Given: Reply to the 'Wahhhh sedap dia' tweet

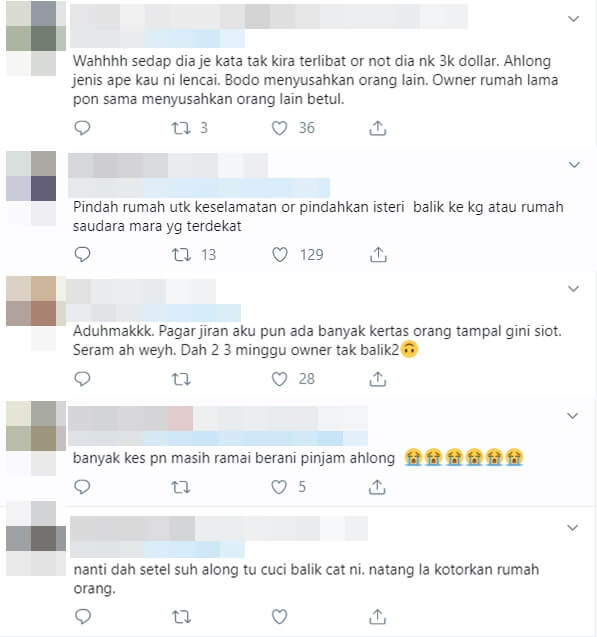Looking at the screenshot, I should click(x=82, y=128).
